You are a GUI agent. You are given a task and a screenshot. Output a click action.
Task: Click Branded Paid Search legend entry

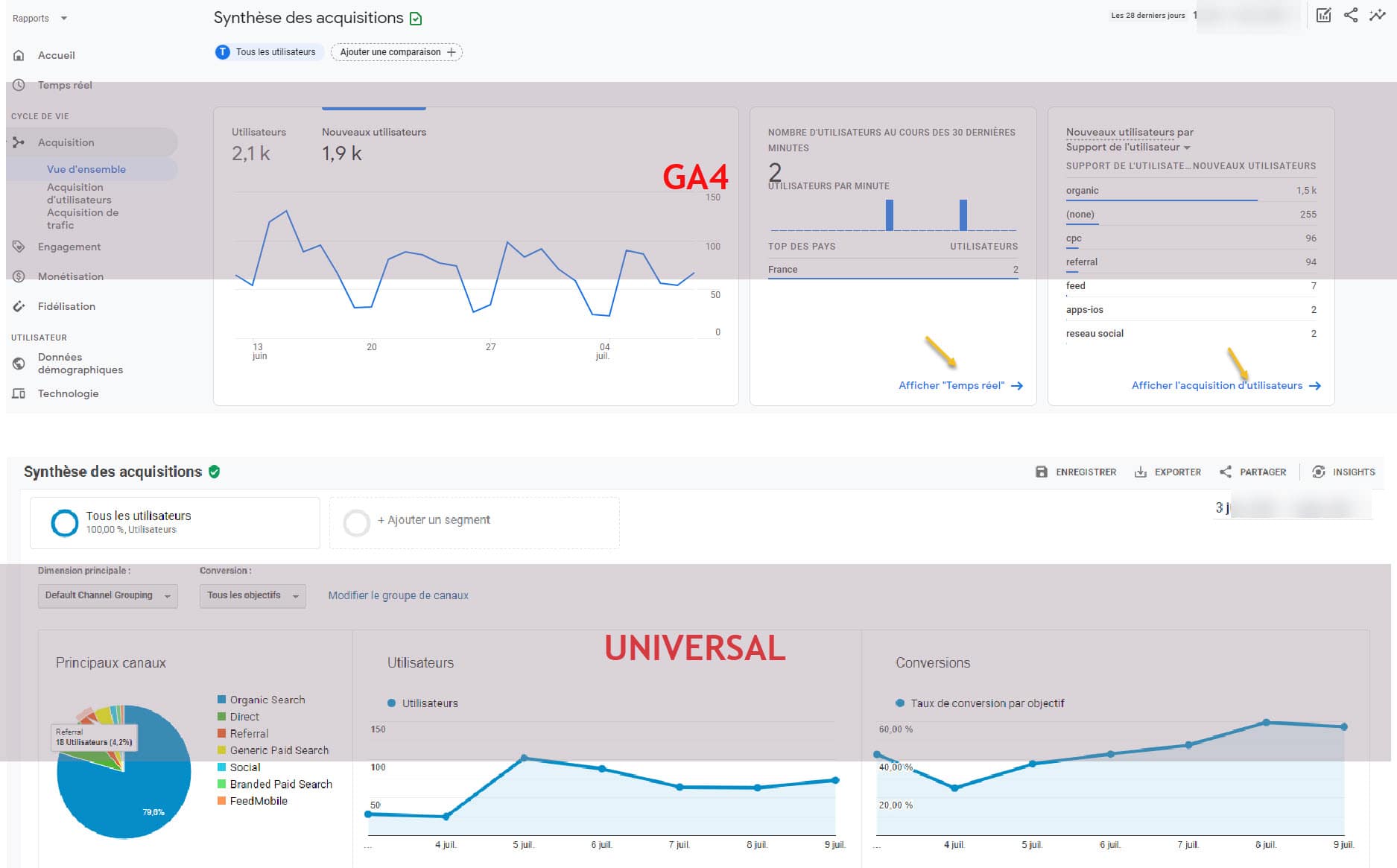pyautogui.click(x=275, y=784)
